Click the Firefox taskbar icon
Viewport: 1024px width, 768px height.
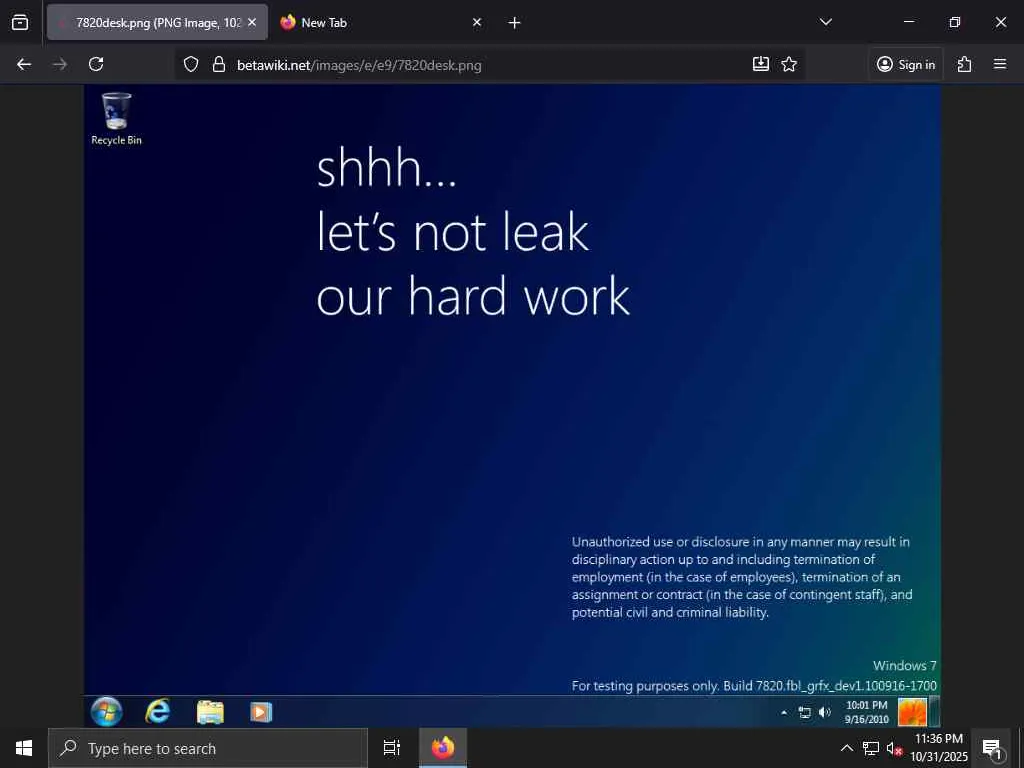coord(443,748)
